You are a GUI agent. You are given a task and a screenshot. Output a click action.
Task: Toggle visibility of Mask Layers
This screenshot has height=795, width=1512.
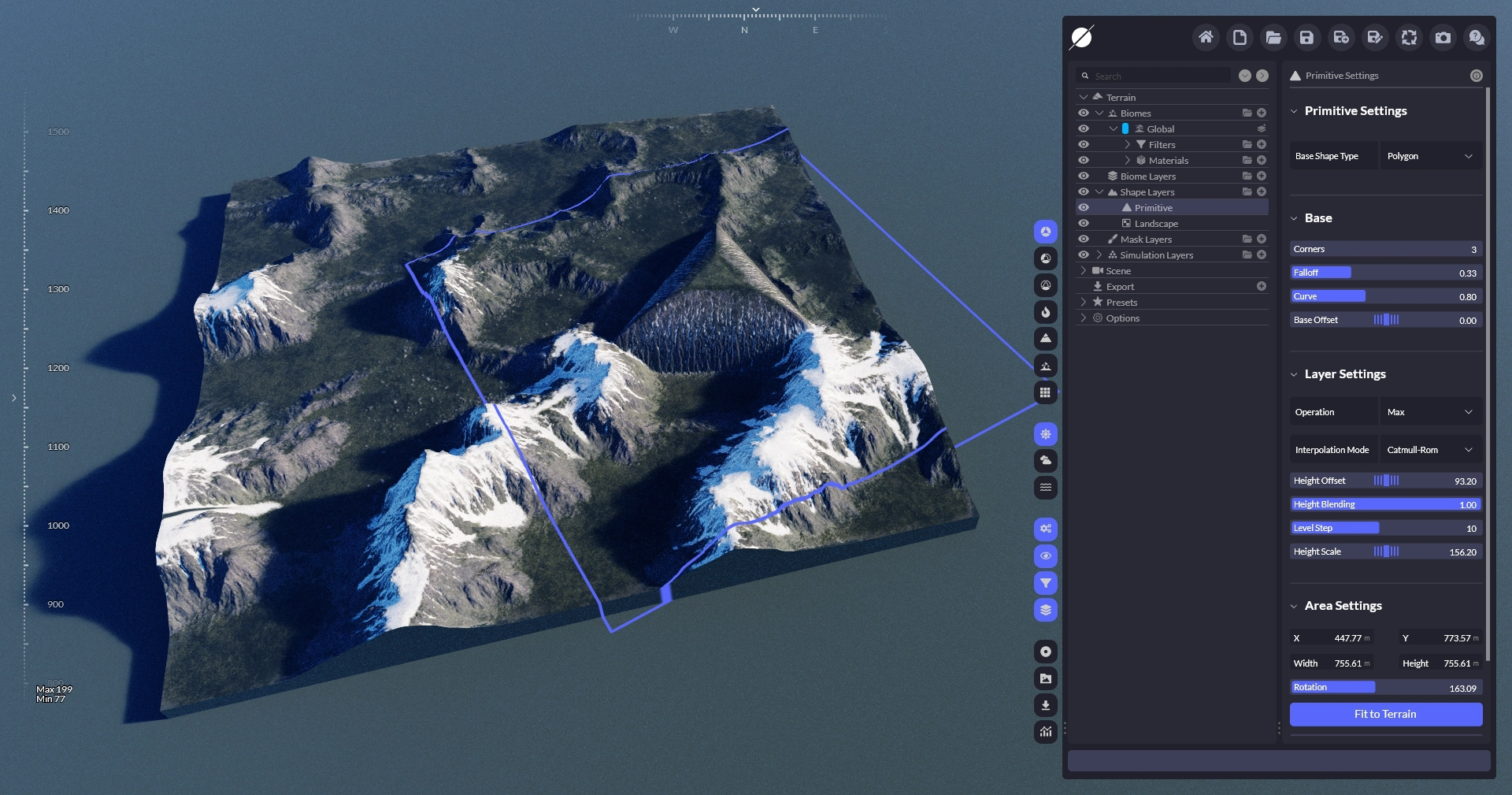coord(1084,239)
